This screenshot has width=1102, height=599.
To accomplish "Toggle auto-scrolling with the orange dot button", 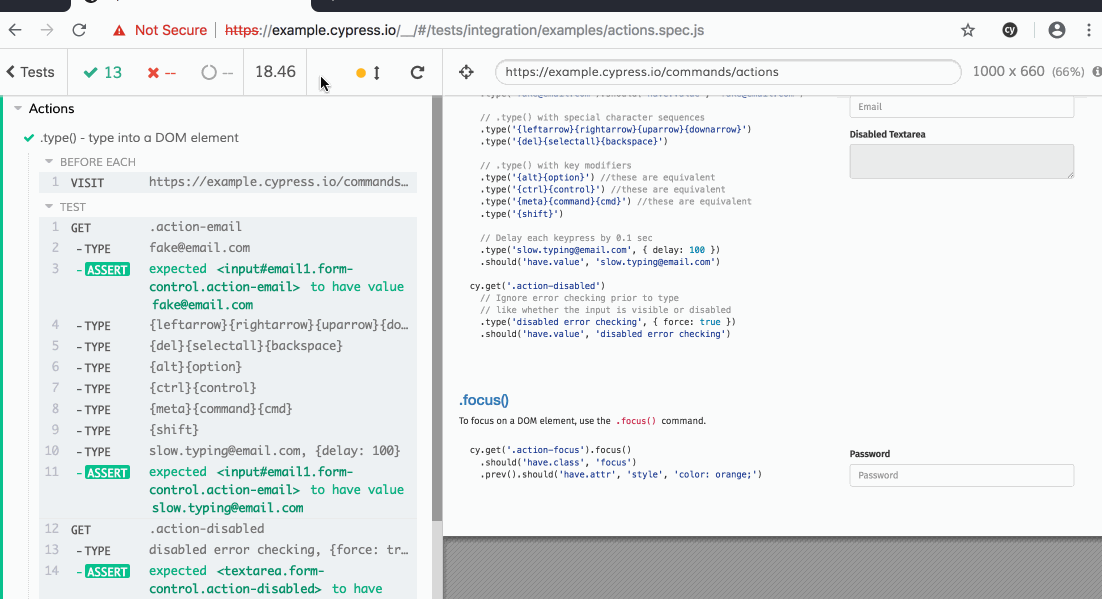I will tap(368, 72).
